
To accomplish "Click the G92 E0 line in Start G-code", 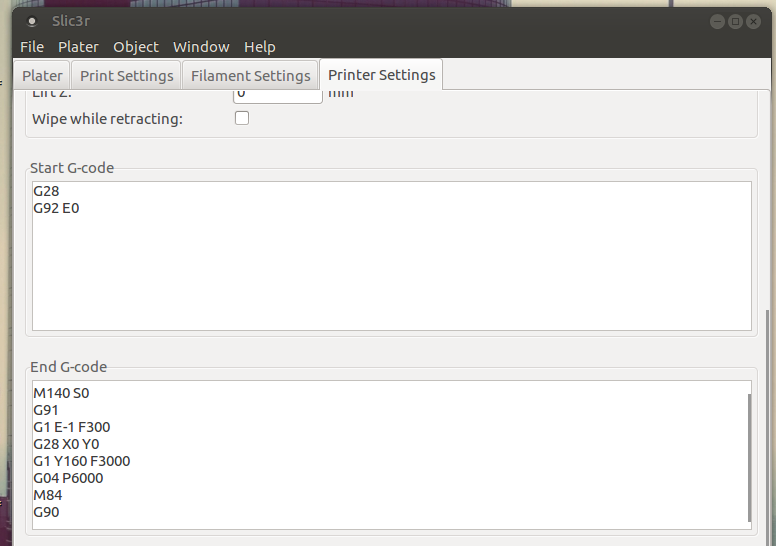I will [x=56, y=208].
